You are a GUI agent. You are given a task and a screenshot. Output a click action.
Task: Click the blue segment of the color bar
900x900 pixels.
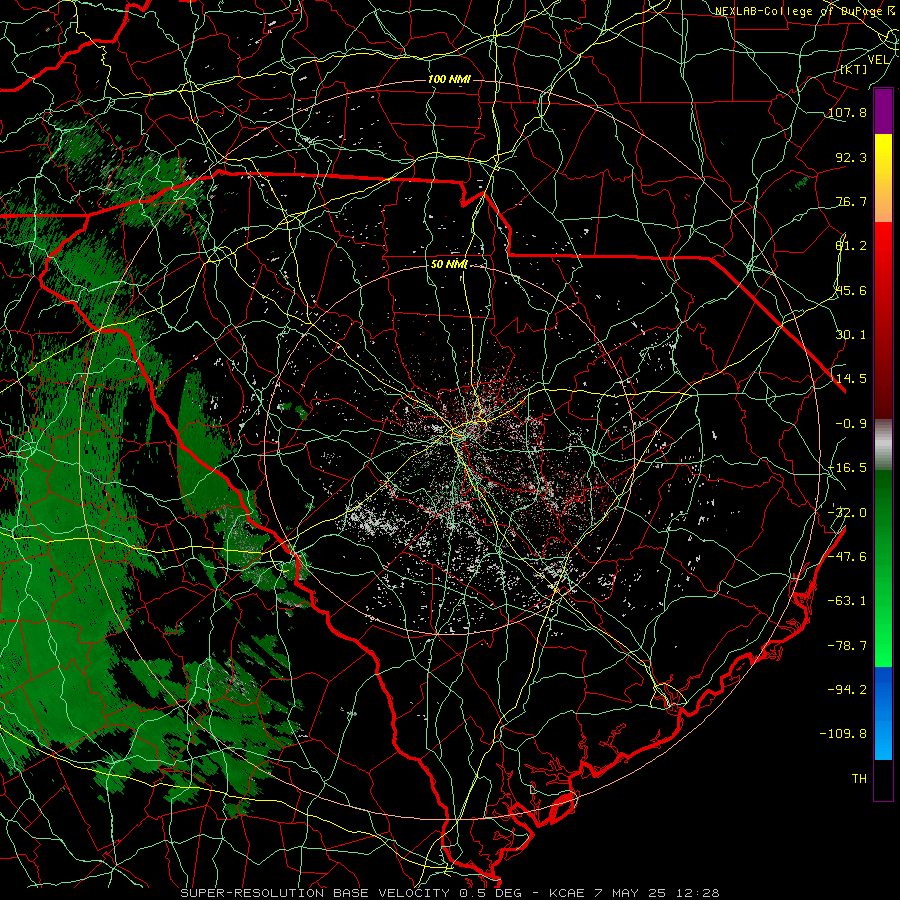[883, 713]
